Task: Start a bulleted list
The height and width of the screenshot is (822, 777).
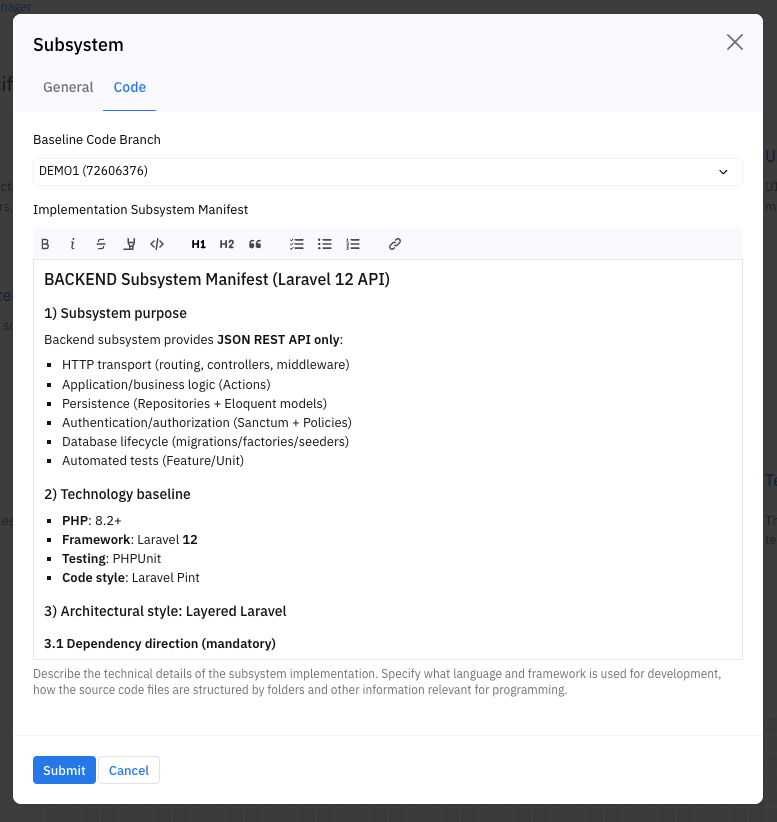Action: point(324,244)
